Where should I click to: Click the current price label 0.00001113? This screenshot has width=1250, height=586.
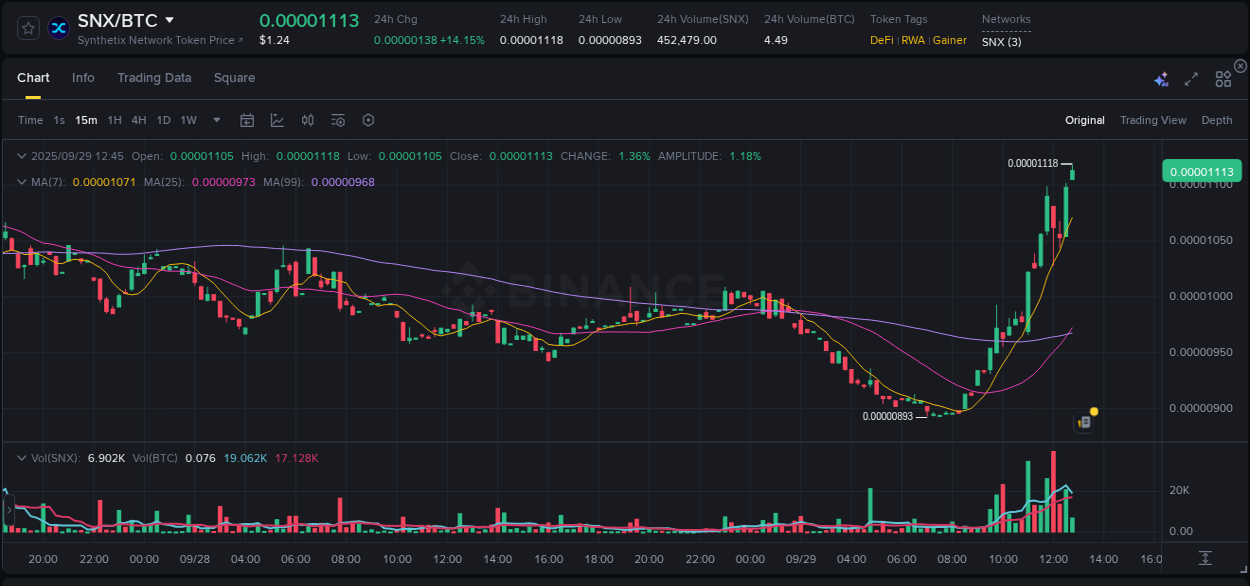tap(1201, 171)
